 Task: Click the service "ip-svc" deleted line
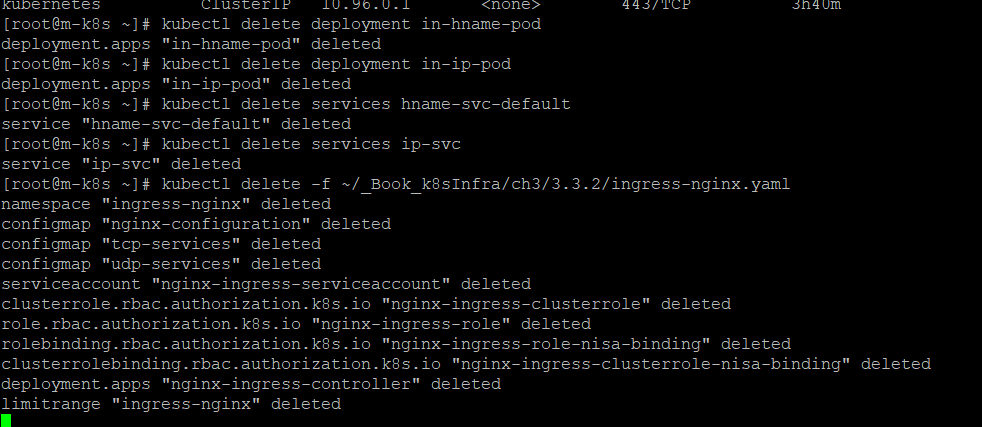(121, 164)
